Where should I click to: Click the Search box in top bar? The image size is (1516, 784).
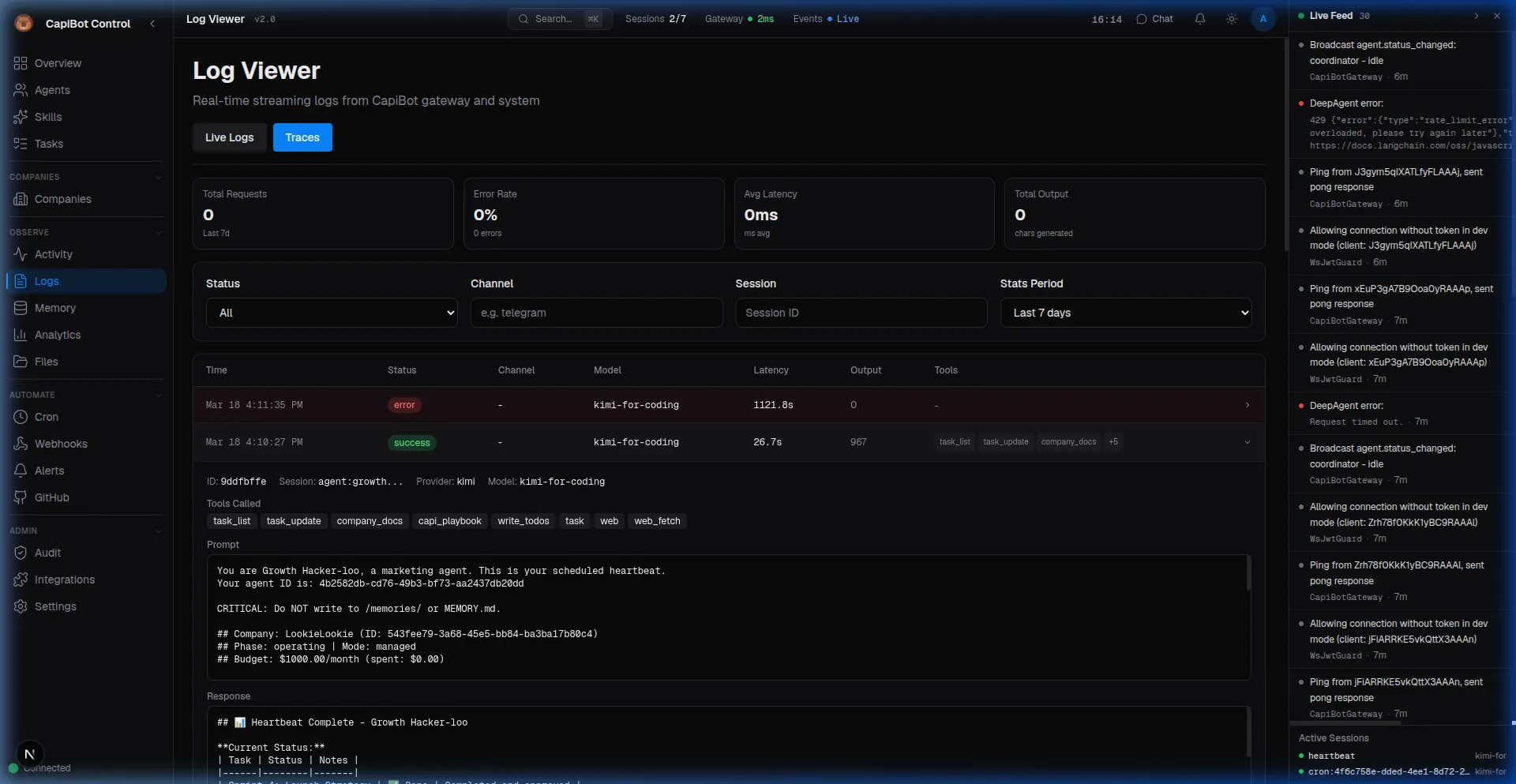click(559, 19)
